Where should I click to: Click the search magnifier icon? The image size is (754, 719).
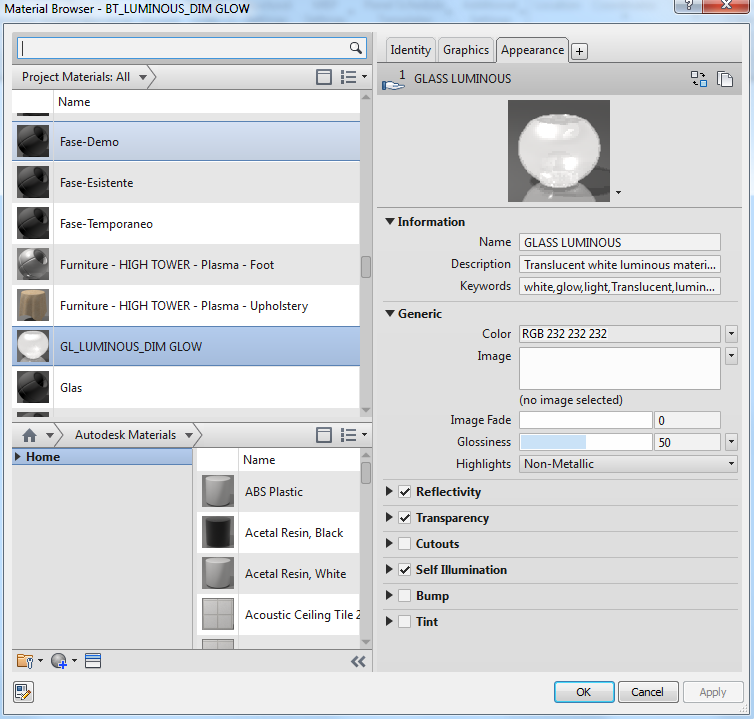[356, 48]
